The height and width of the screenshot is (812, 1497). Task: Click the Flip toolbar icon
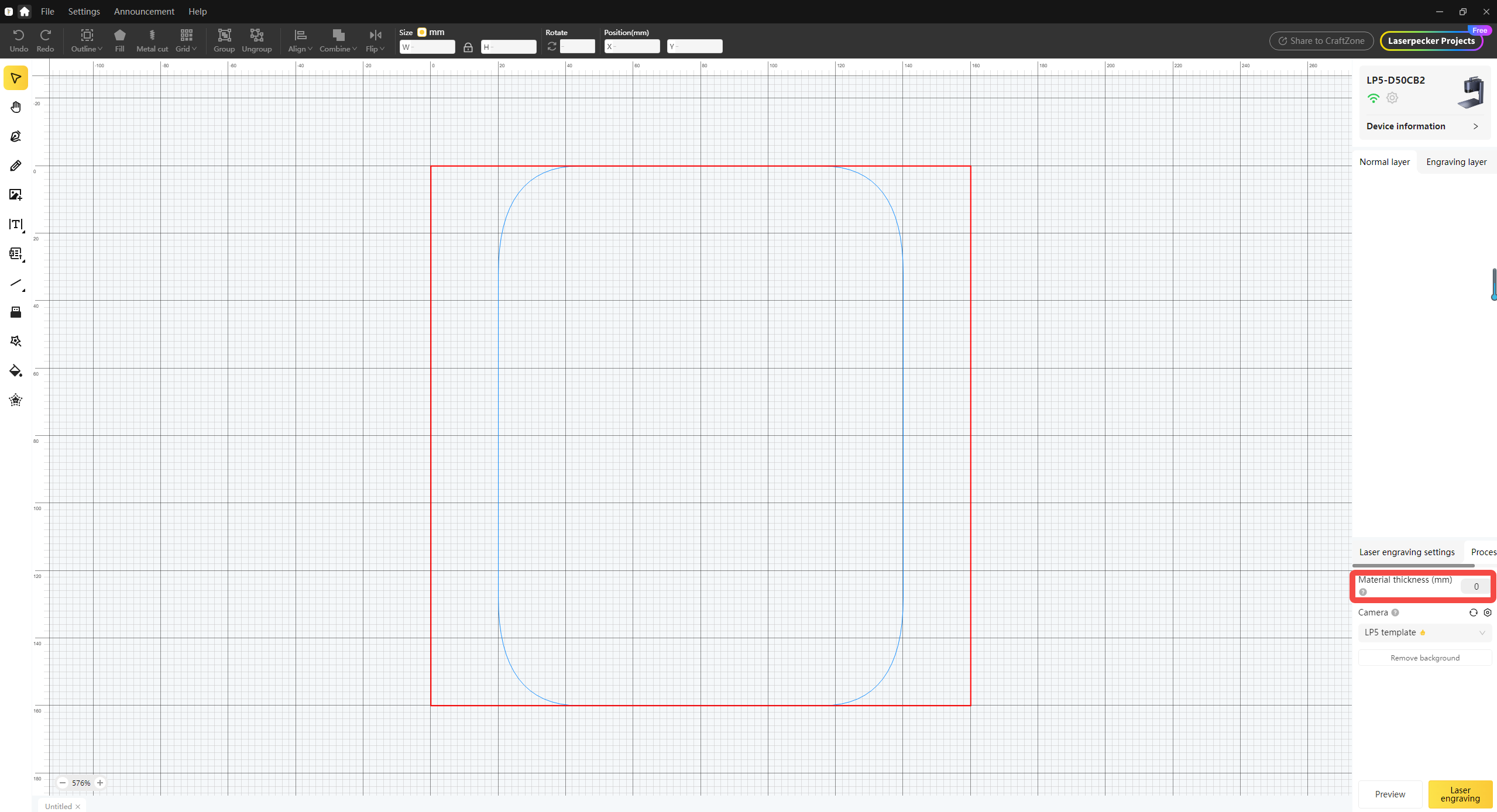tap(375, 40)
